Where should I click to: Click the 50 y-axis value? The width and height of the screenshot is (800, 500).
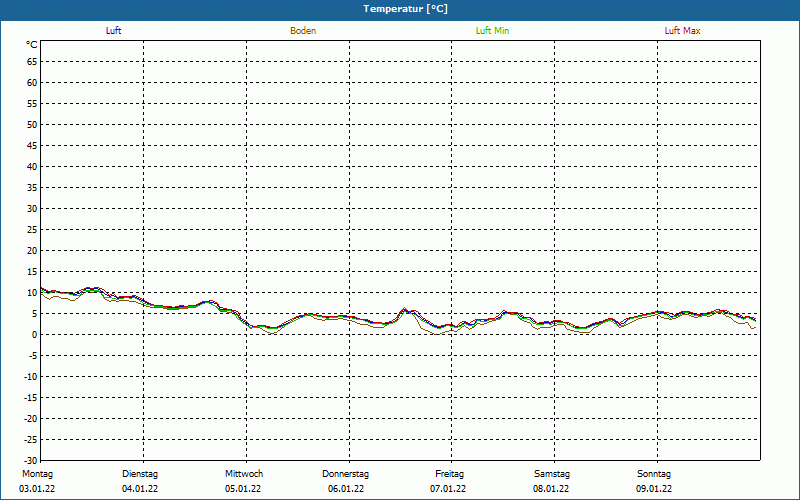32,124
